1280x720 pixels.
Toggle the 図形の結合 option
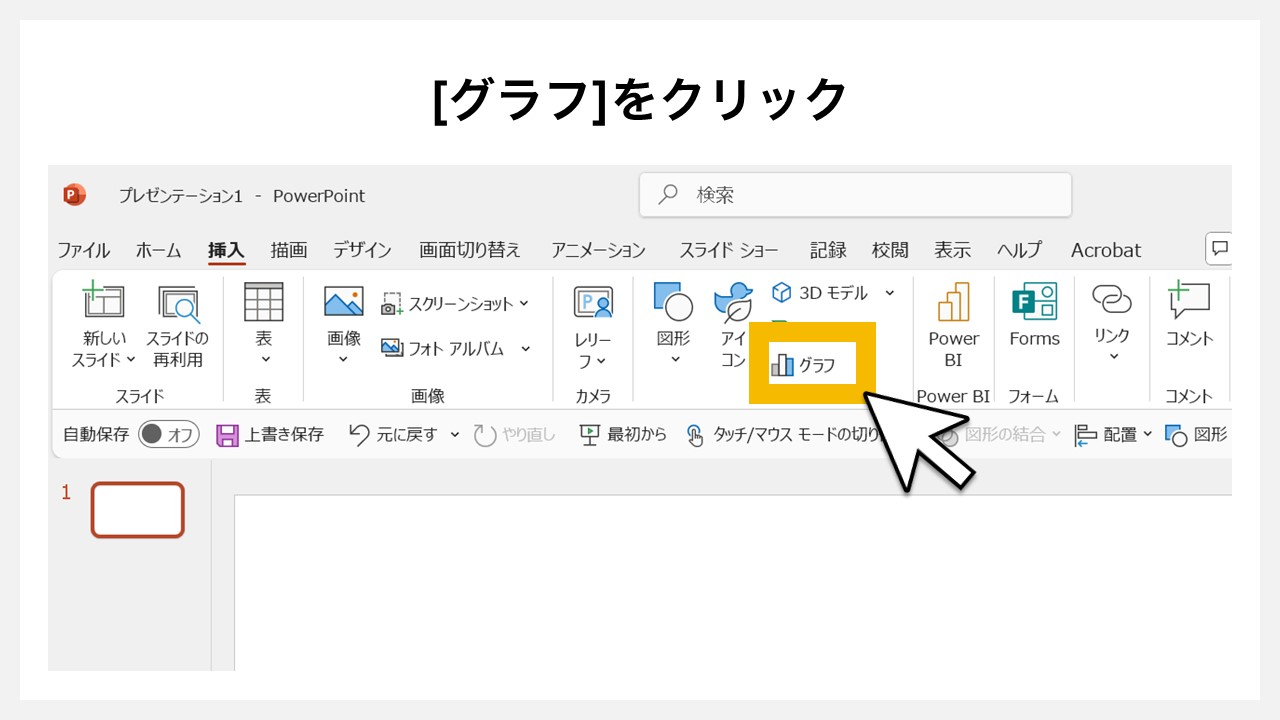click(x=1006, y=434)
